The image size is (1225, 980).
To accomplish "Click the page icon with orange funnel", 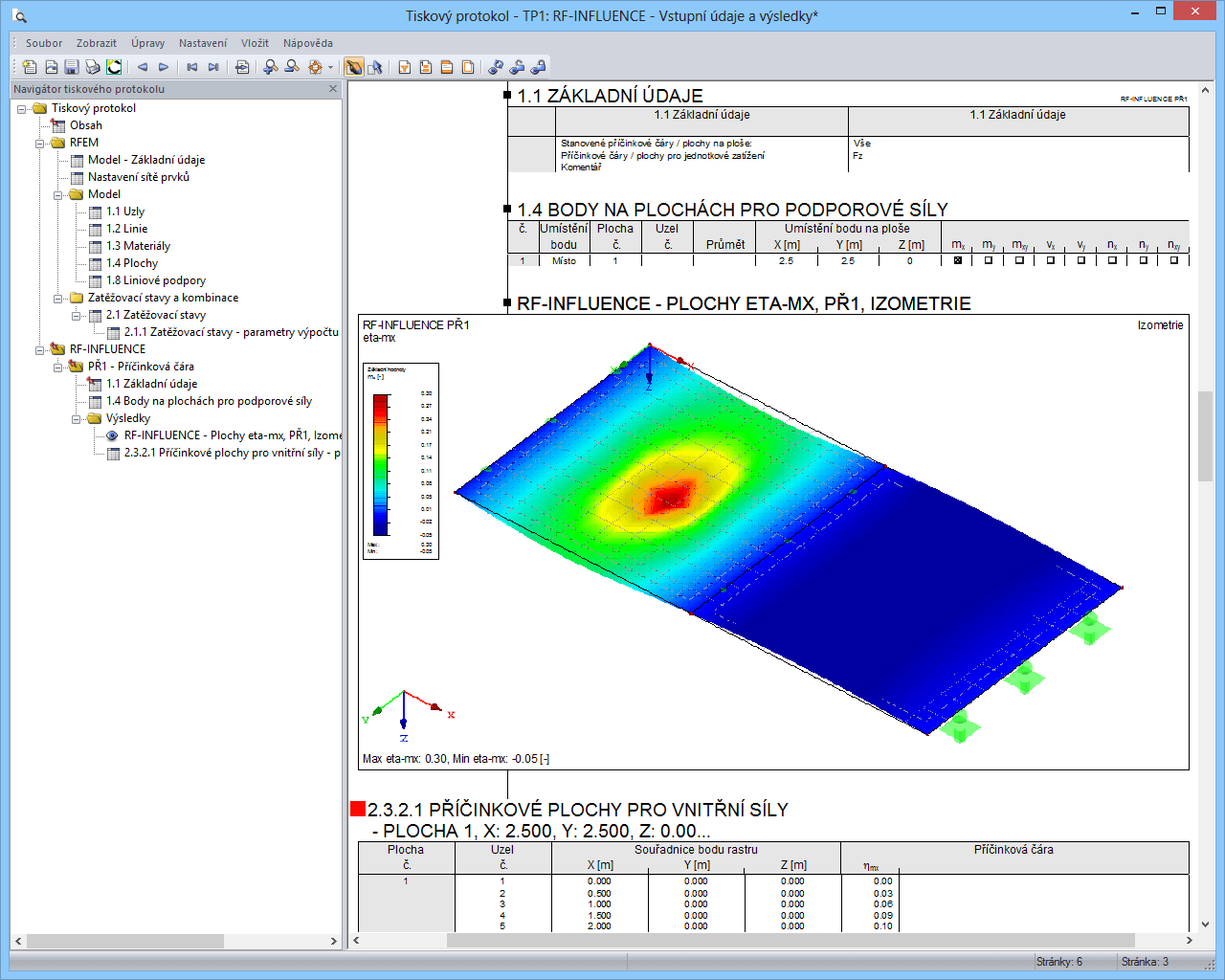I will click(405, 67).
